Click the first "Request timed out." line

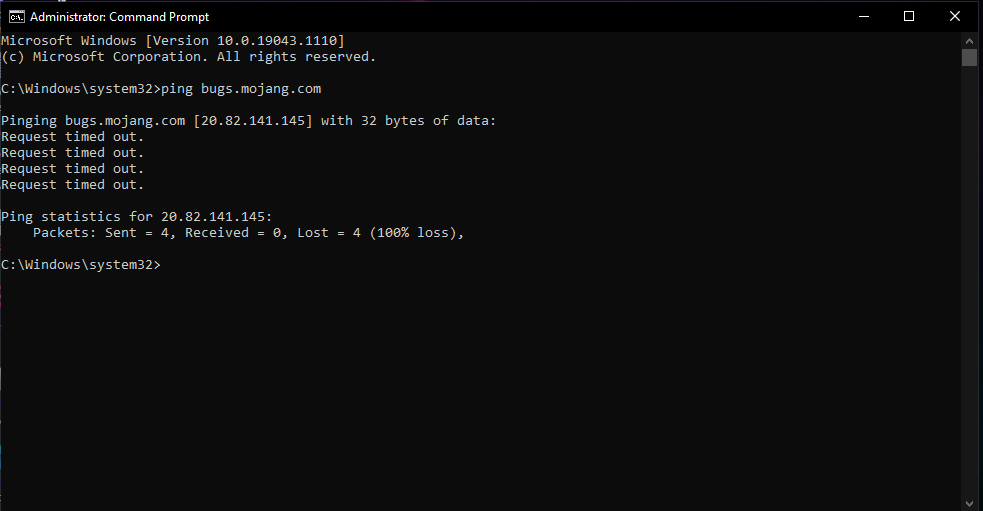[73, 137]
